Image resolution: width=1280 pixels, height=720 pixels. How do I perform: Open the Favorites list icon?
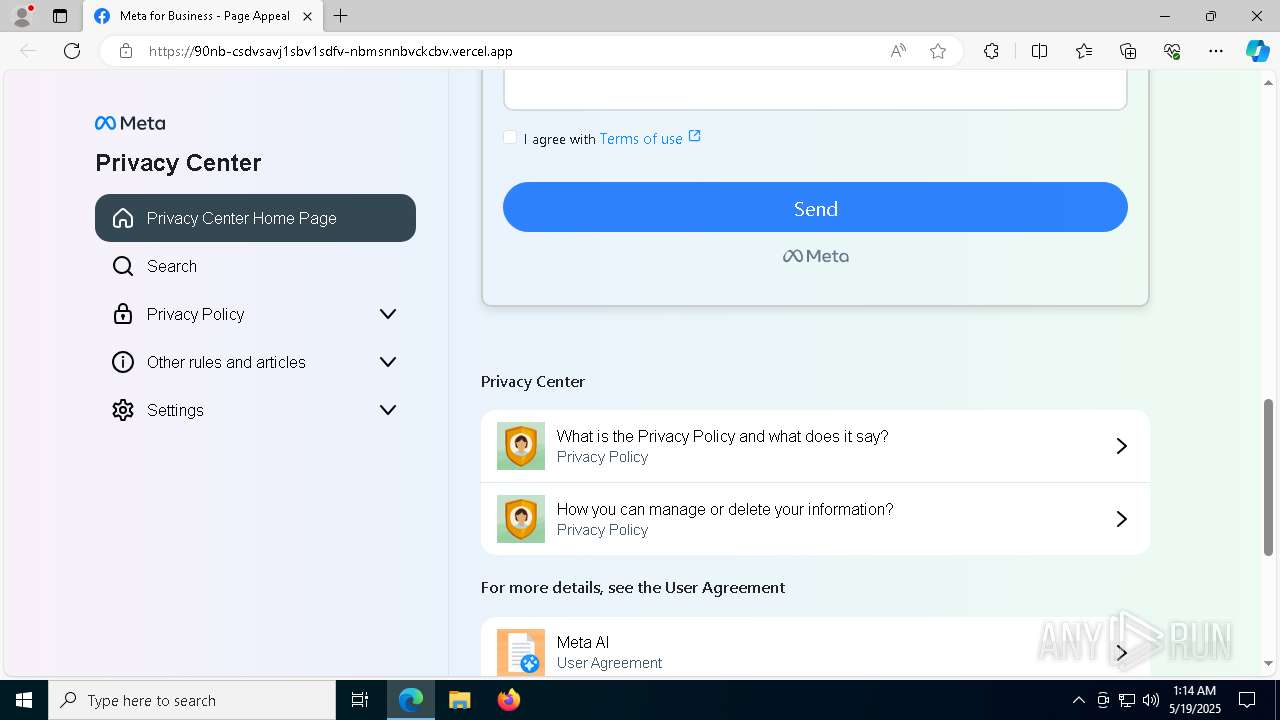coord(1084,51)
